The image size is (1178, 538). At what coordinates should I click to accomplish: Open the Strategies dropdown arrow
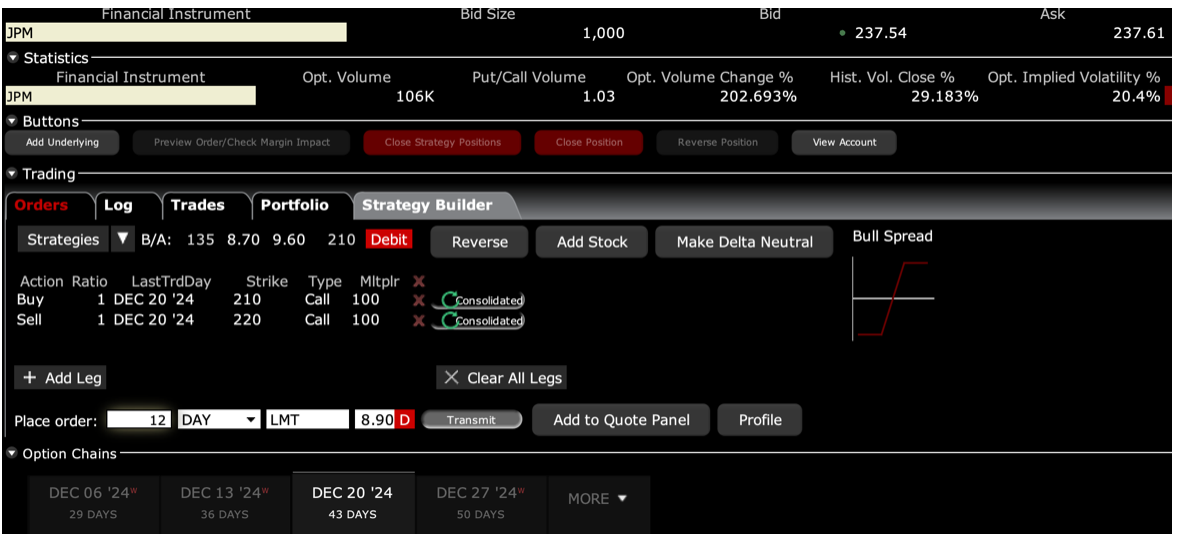click(123, 240)
